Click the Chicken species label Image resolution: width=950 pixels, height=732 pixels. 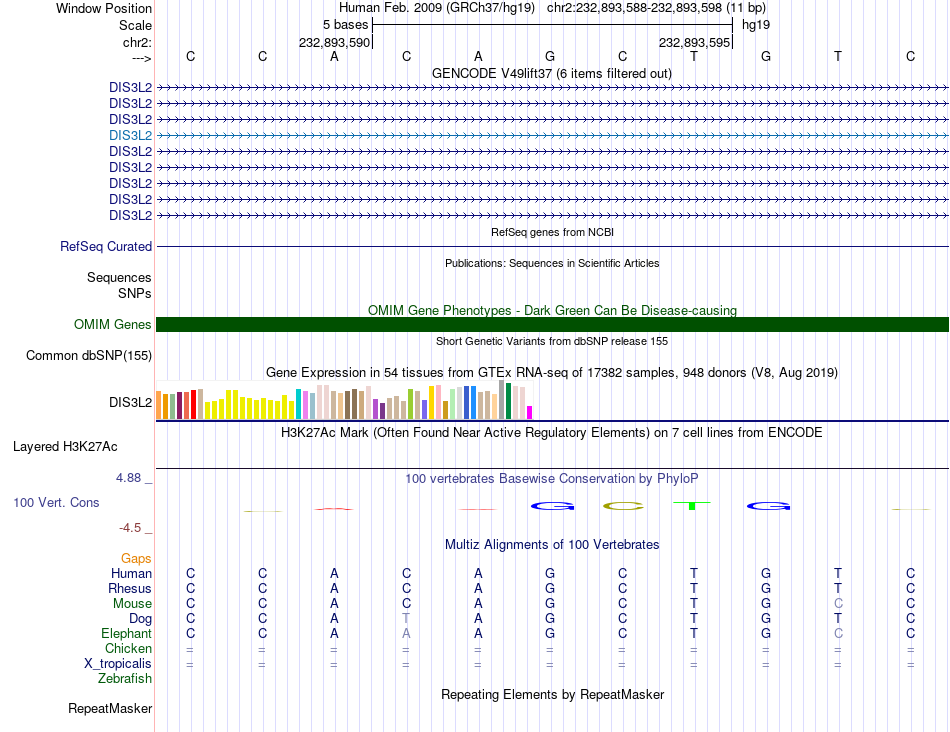pos(128,648)
